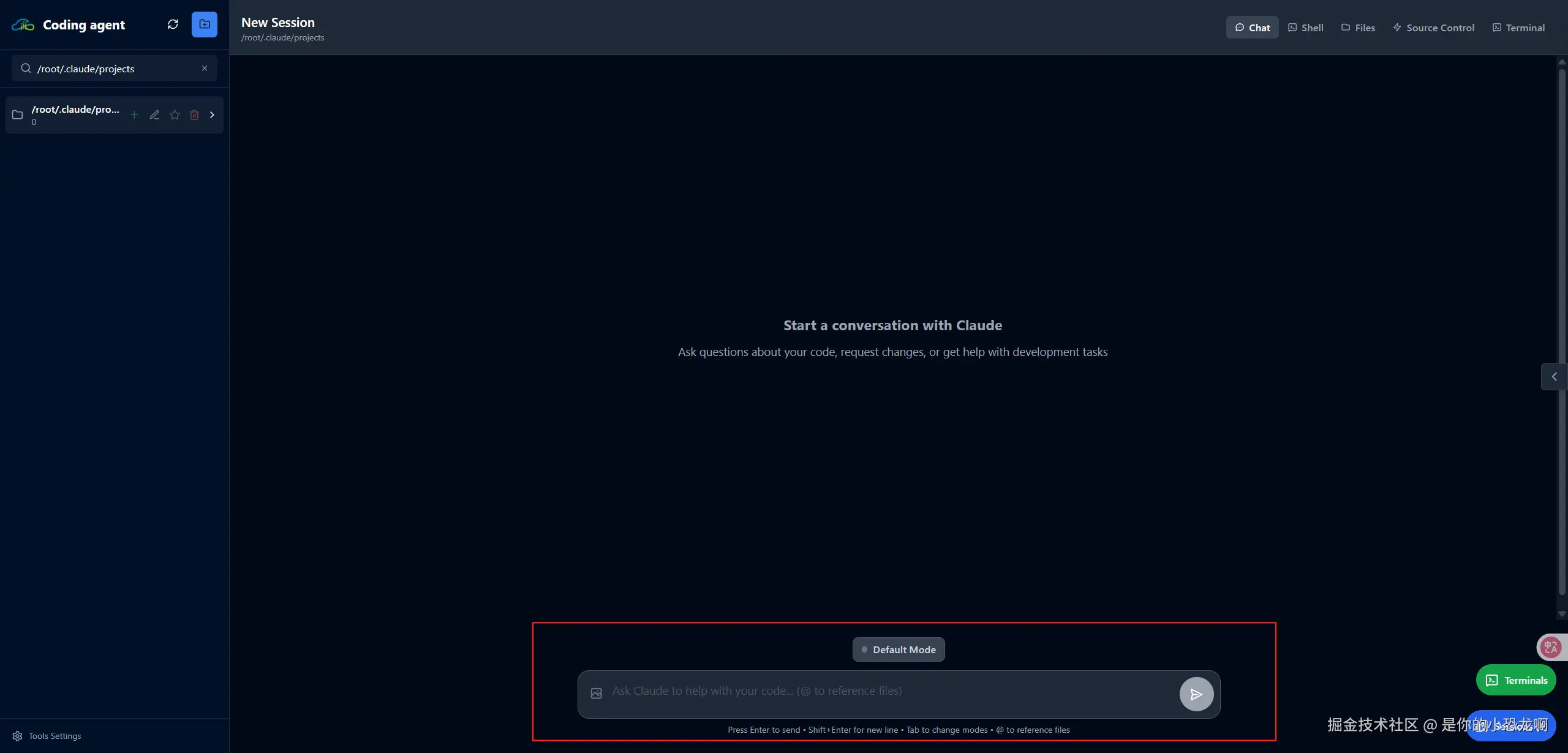Image resolution: width=1568 pixels, height=753 pixels.
Task: Star the /root/.claude project
Action: click(x=175, y=115)
